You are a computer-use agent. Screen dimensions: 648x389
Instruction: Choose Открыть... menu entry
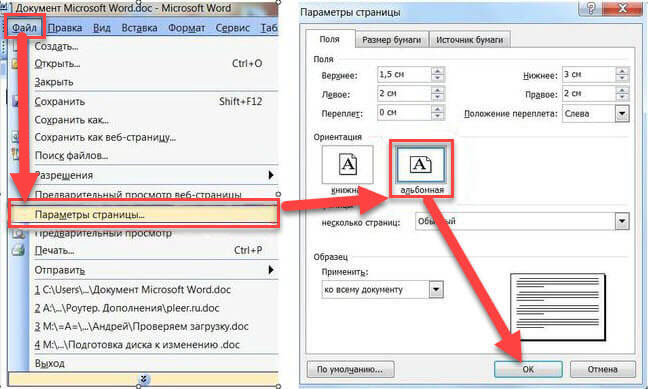[x=57, y=64]
